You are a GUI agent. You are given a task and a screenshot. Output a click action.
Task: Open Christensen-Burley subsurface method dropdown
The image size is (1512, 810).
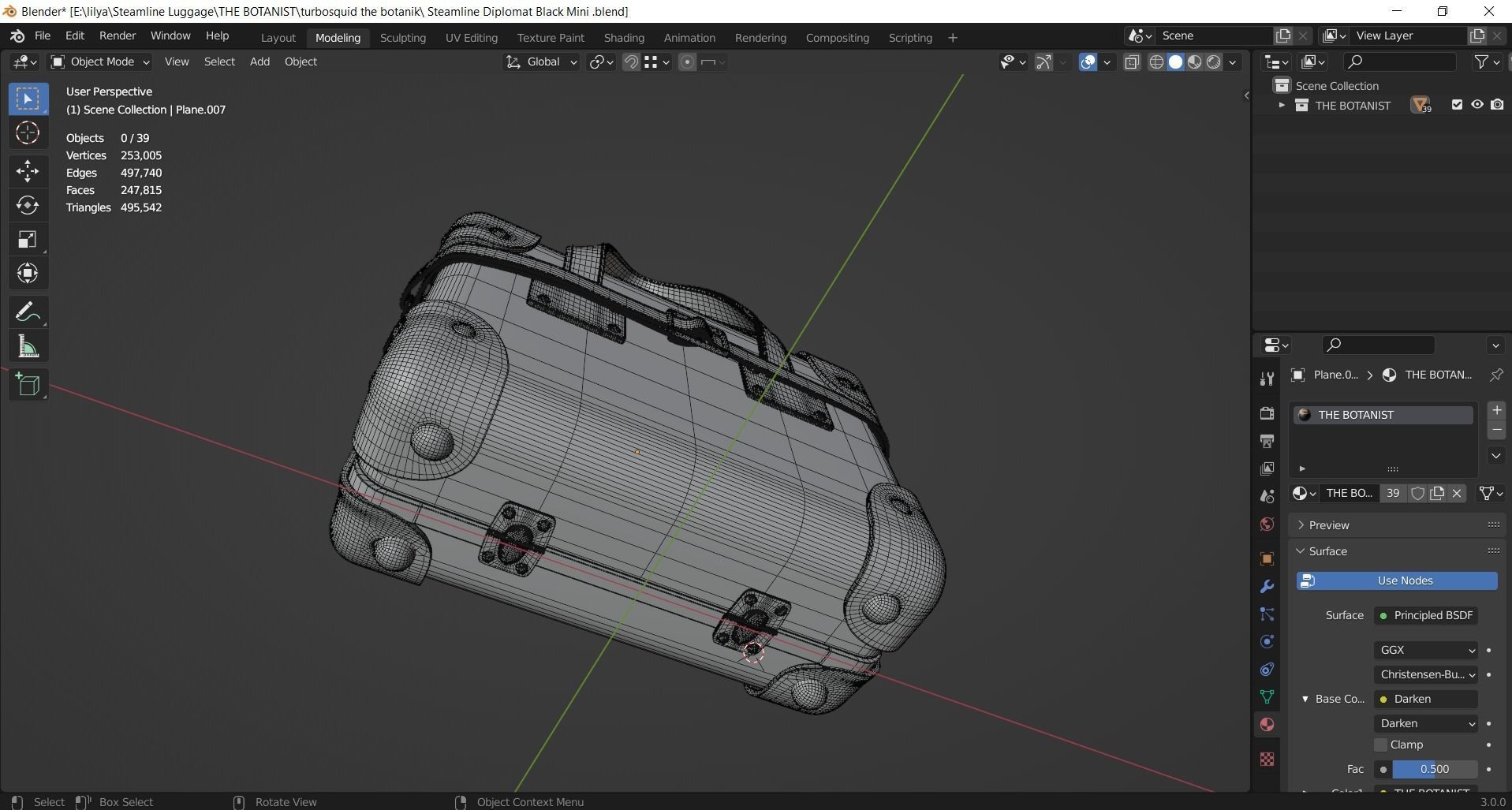tap(1426, 674)
